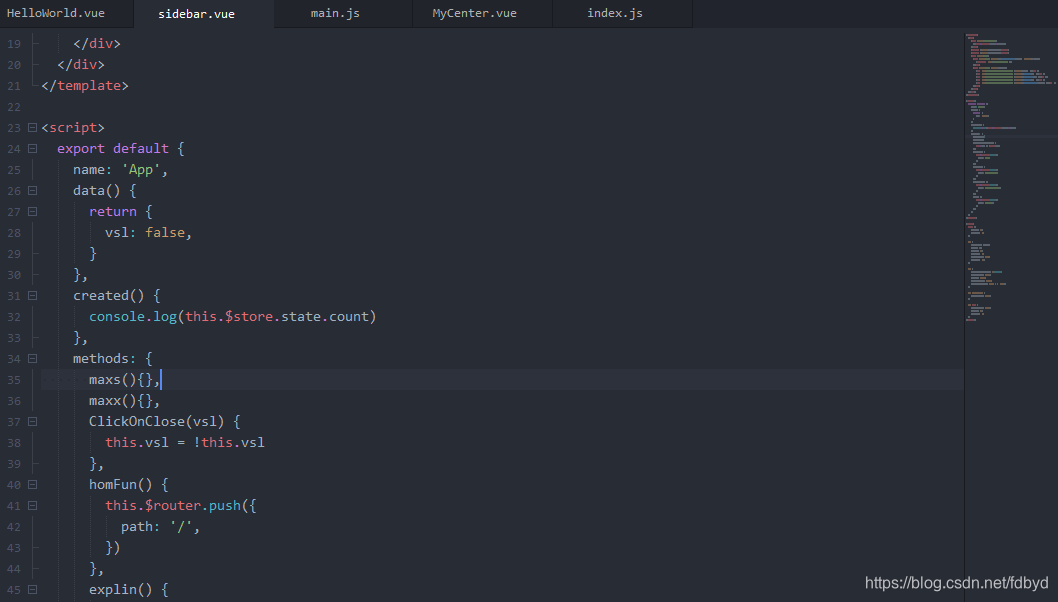
Task: Click the 'explin()' method name
Action: click(121, 590)
